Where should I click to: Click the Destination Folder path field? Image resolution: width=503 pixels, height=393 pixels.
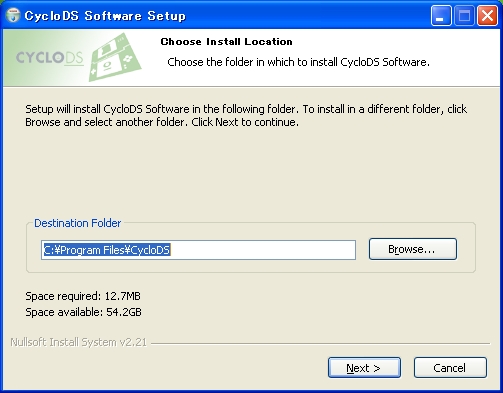(x=198, y=250)
